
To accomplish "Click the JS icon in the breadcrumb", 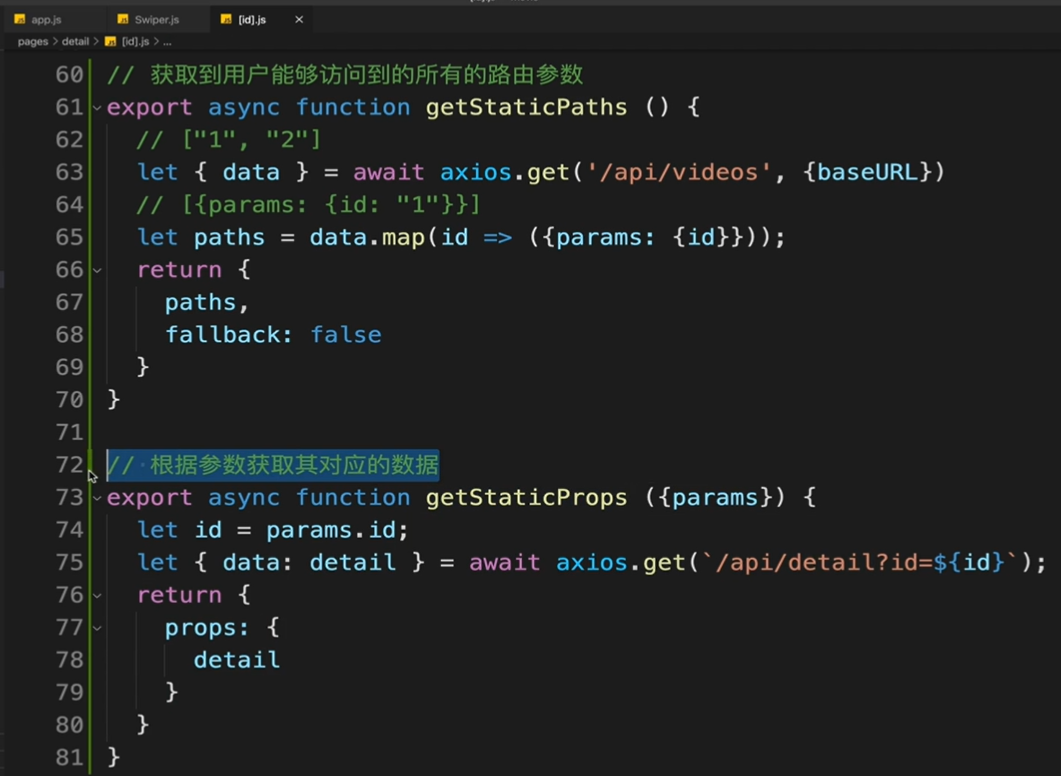I will point(110,42).
